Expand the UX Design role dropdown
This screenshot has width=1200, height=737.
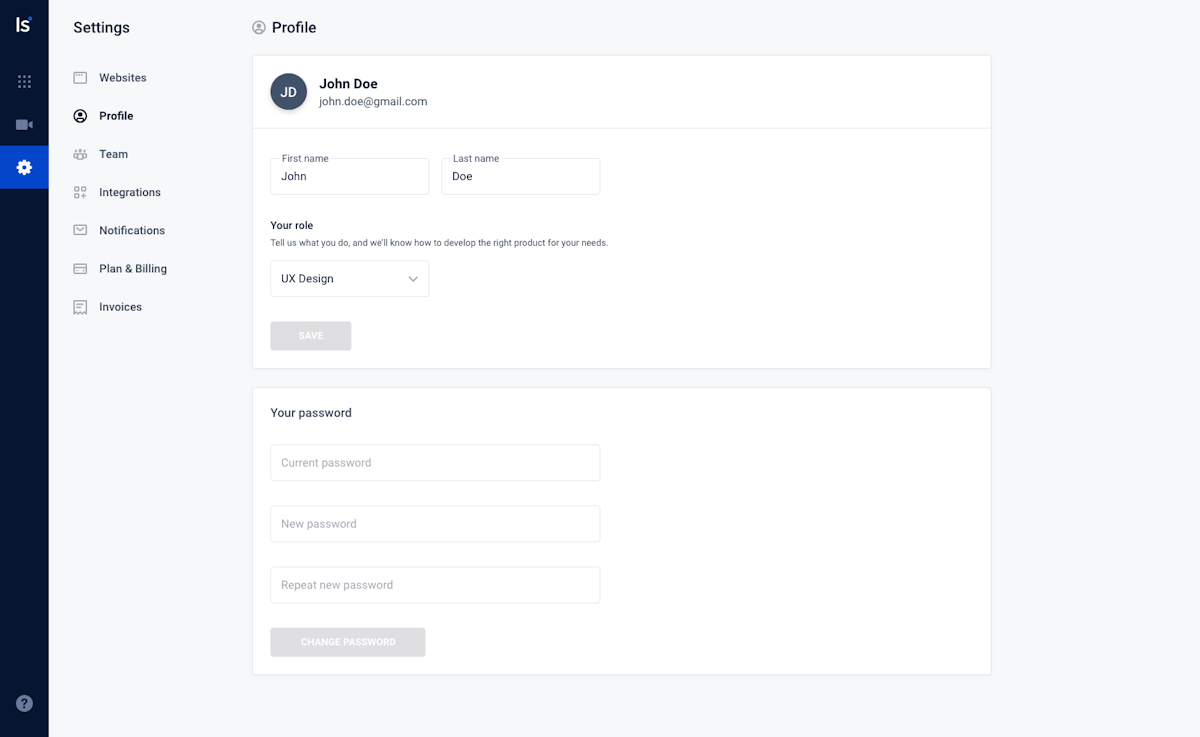pos(349,279)
